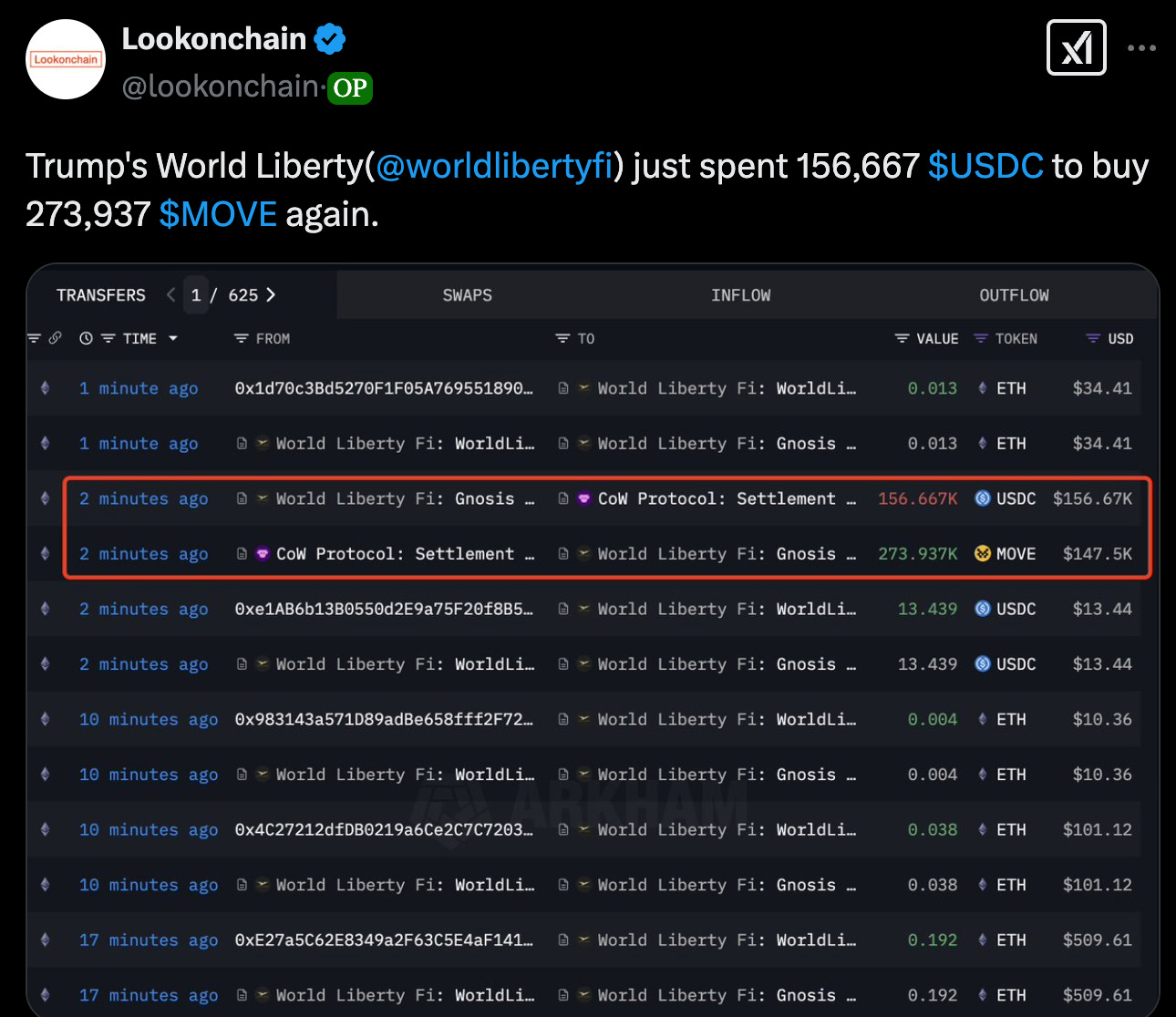Open sender address 0x983143a571D89adBe658fff2F72
Image resolution: width=1176 pixels, height=1017 pixels.
(384, 719)
